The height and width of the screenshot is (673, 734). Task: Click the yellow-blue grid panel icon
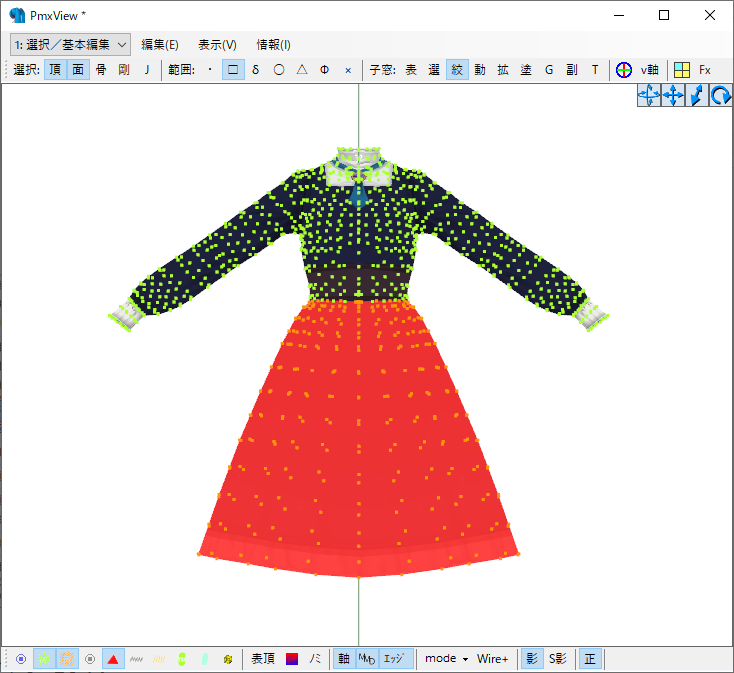tap(682, 70)
